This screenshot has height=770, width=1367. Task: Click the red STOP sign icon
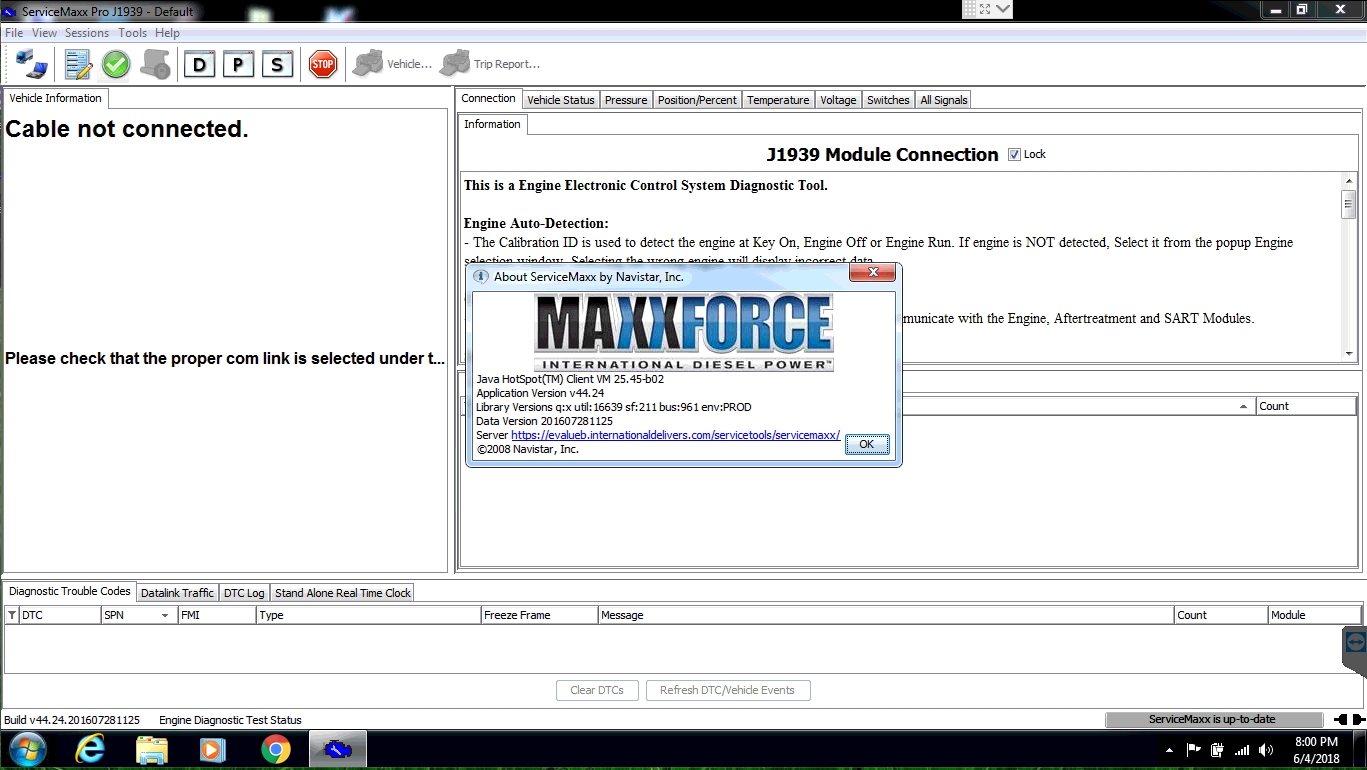(323, 65)
